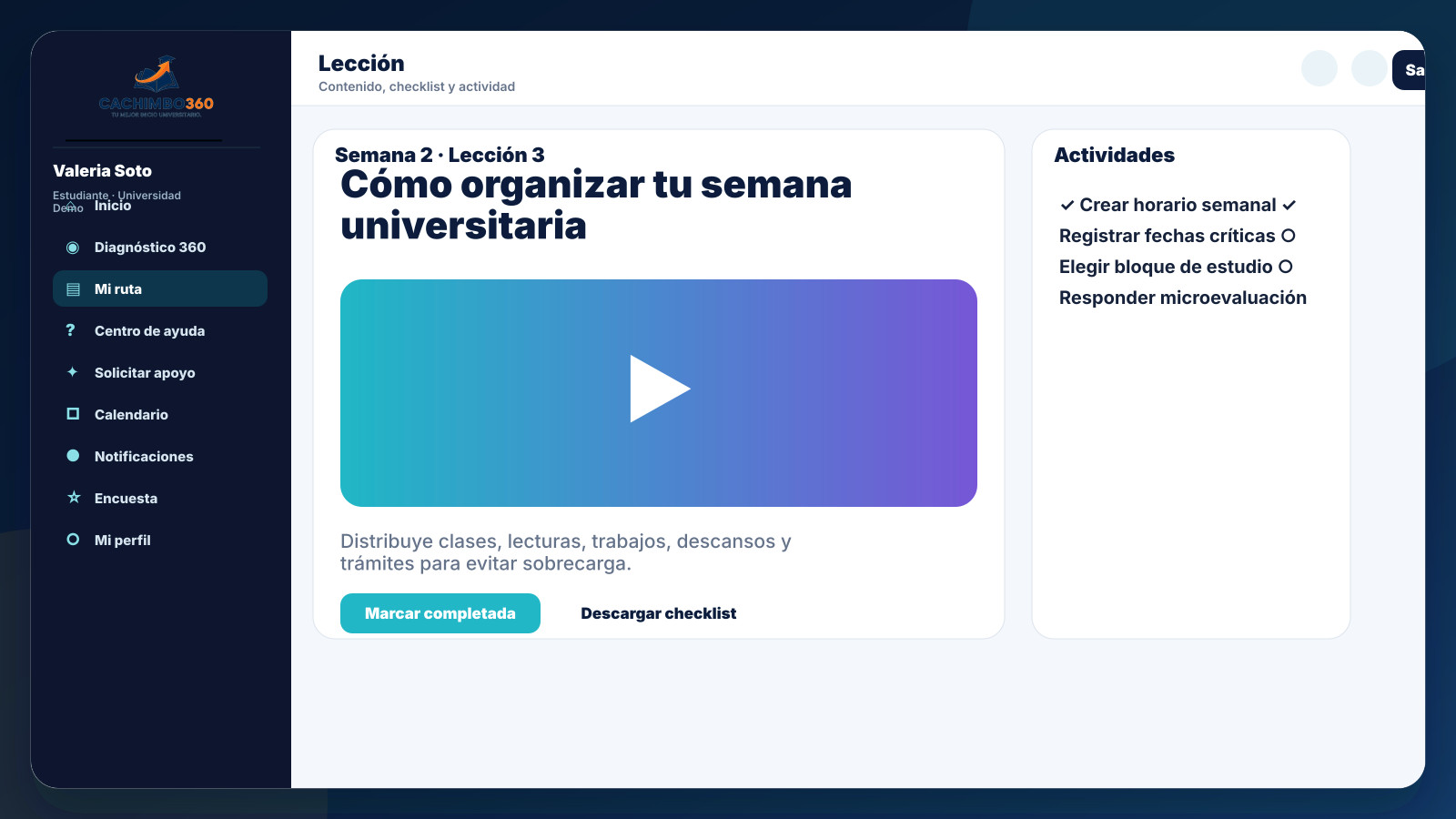Click the Semana 2 · Lección 3 label
This screenshot has height=819, width=1456.
440,155
